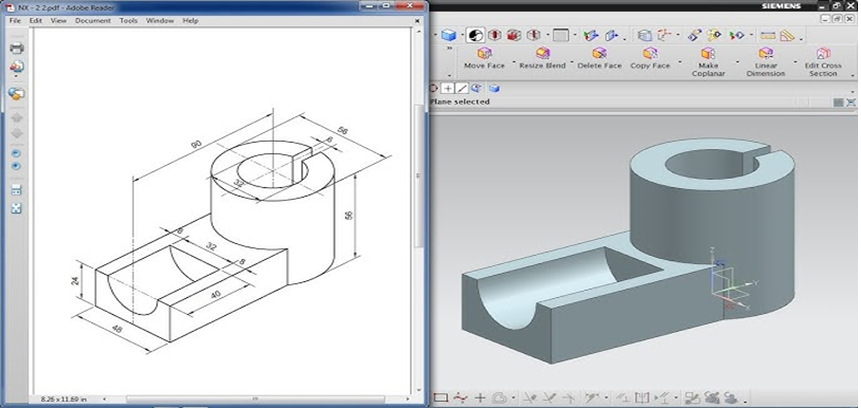Click the vertical scrollbar of Adobe Reader
This screenshot has width=861, height=408.
pos(418,175)
